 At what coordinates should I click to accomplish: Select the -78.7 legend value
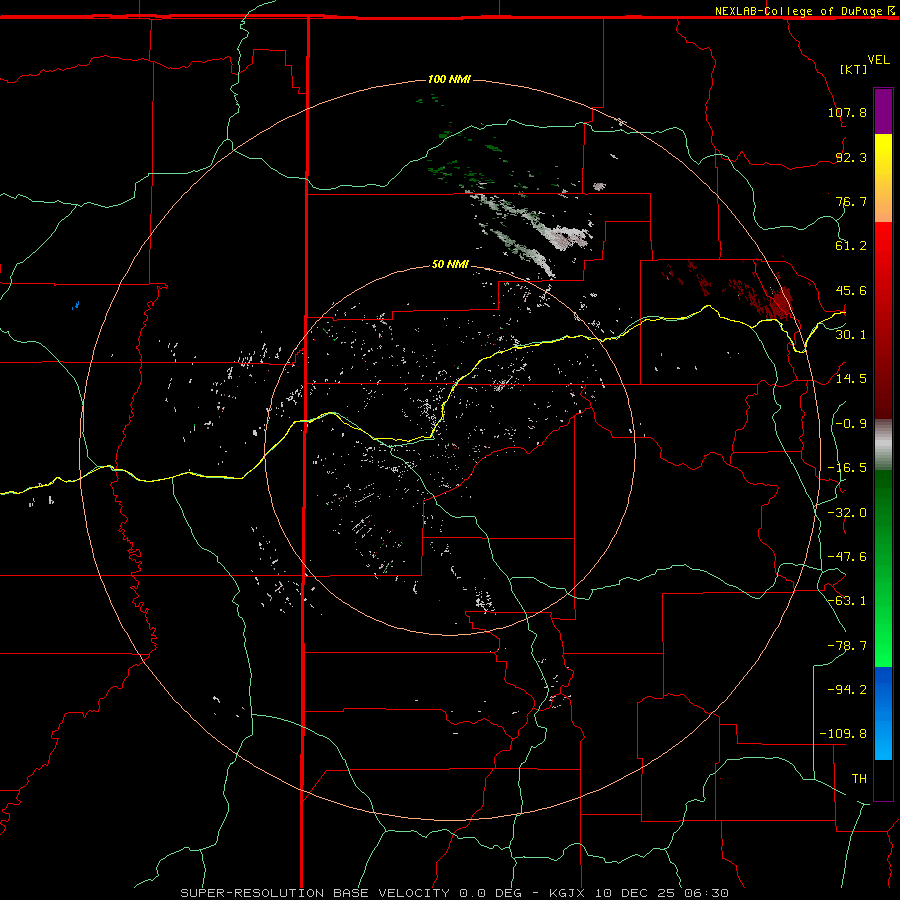click(x=847, y=646)
